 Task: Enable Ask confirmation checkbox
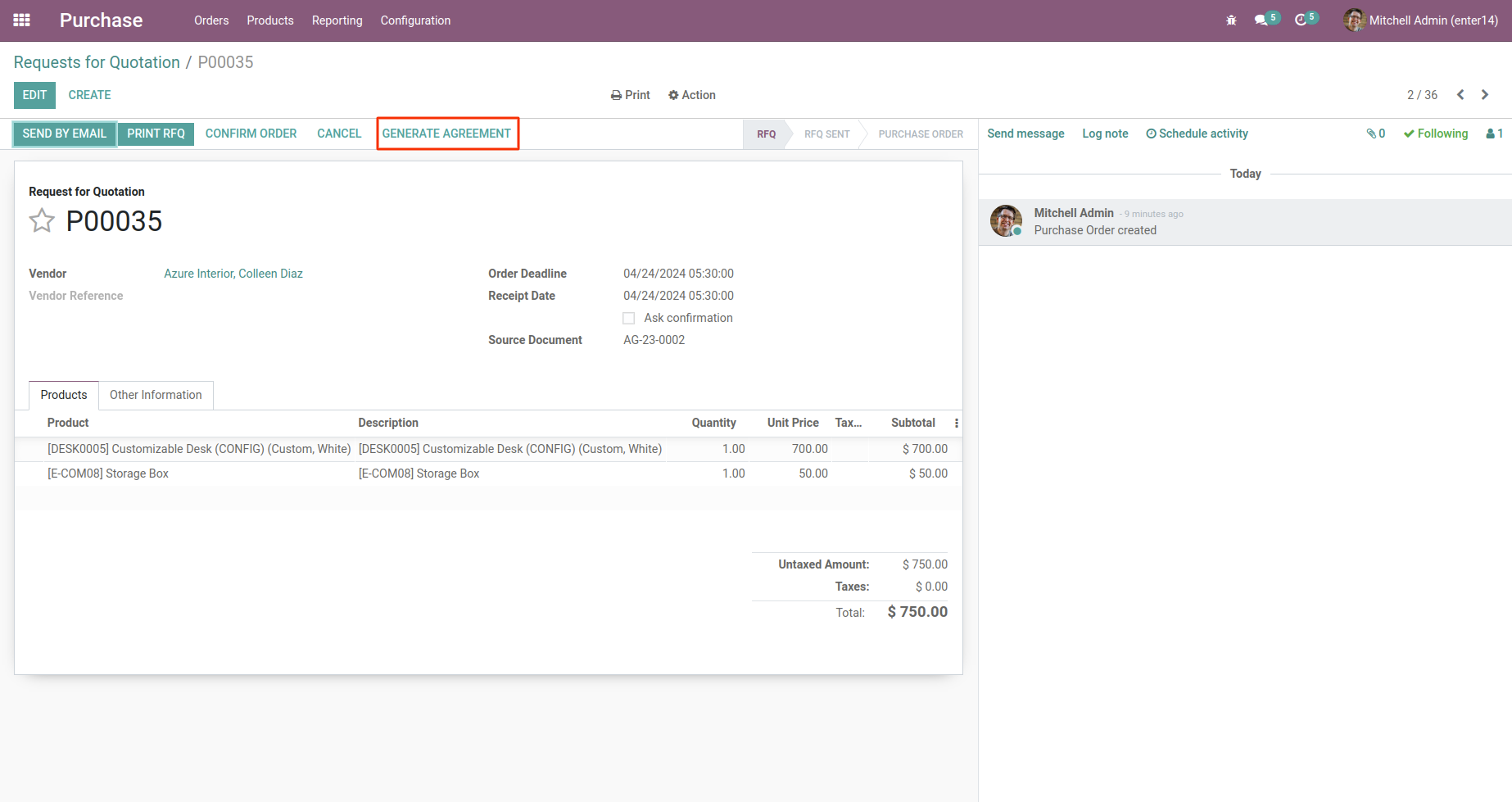click(x=629, y=319)
